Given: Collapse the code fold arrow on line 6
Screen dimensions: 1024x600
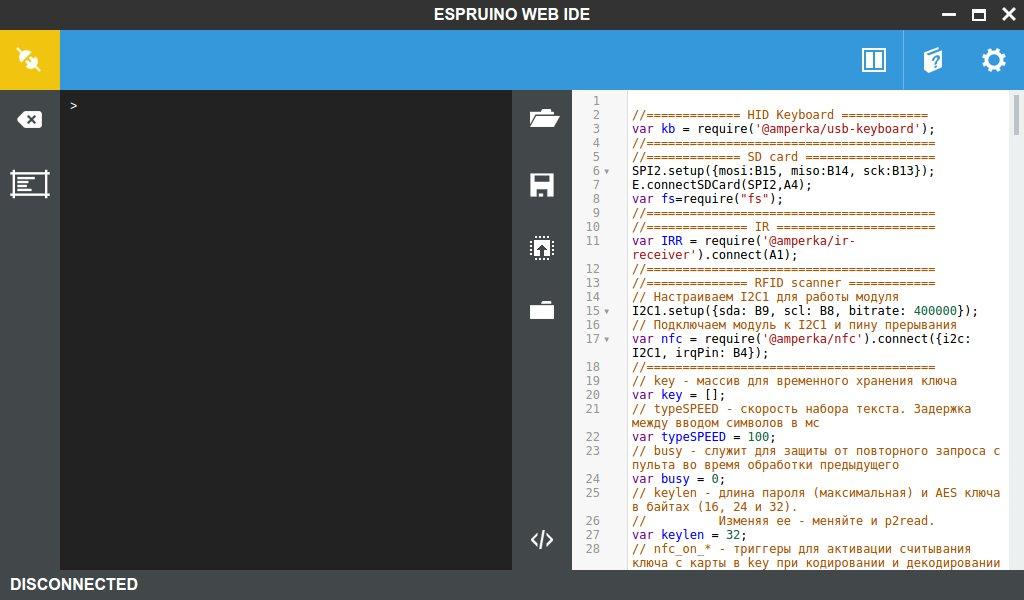Looking at the screenshot, I should coord(607,171).
